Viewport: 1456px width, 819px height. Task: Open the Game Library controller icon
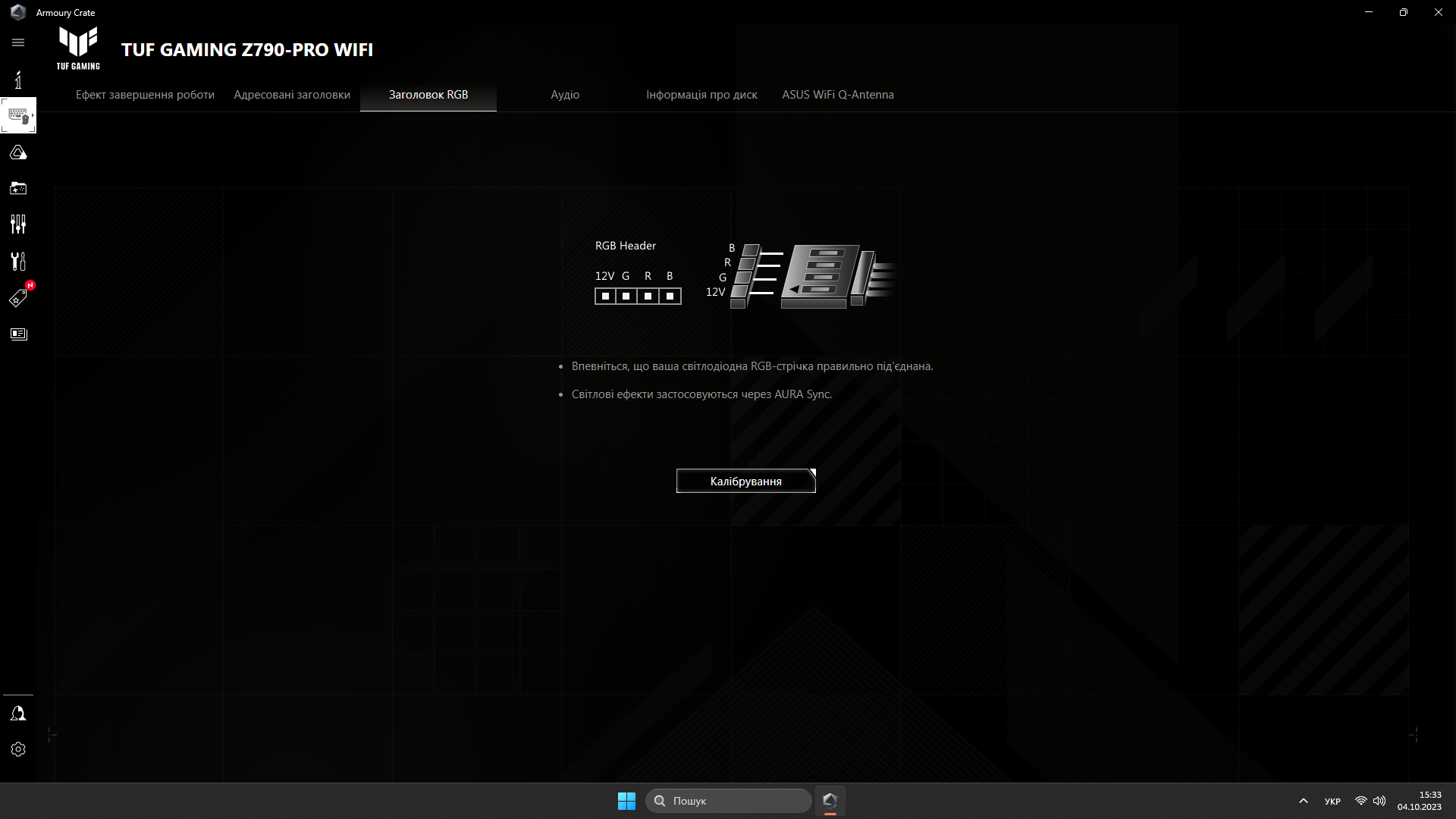[18, 188]
